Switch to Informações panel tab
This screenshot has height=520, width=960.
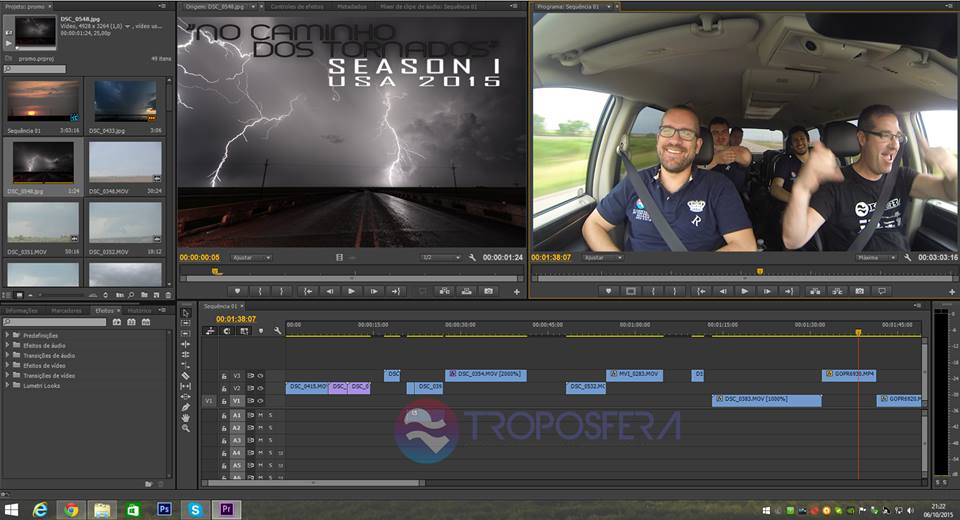coord(21,311)
